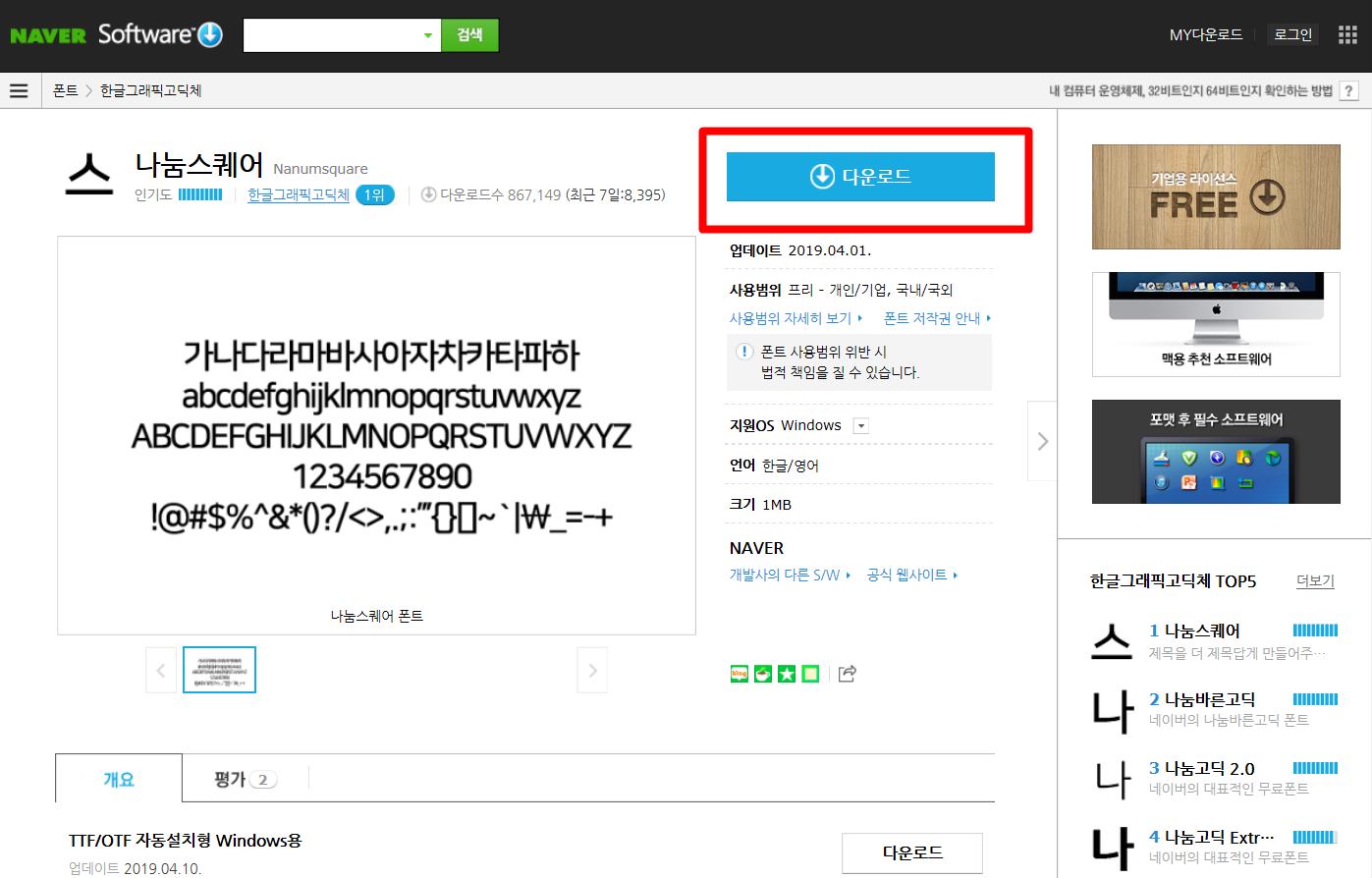
Task: Click the 인기도 popularity bar
Action: [200, 194]
